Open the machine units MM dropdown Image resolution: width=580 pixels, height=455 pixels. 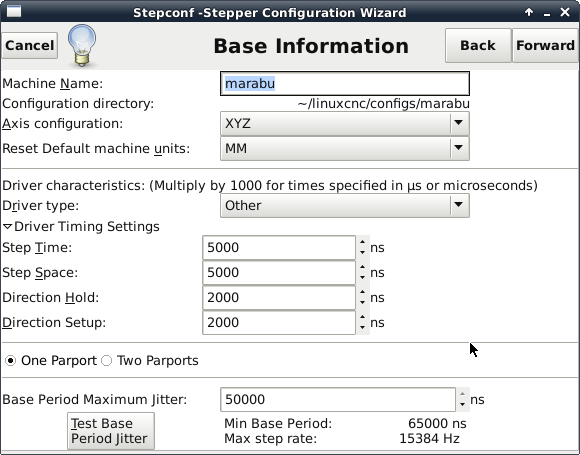(345, 148)
